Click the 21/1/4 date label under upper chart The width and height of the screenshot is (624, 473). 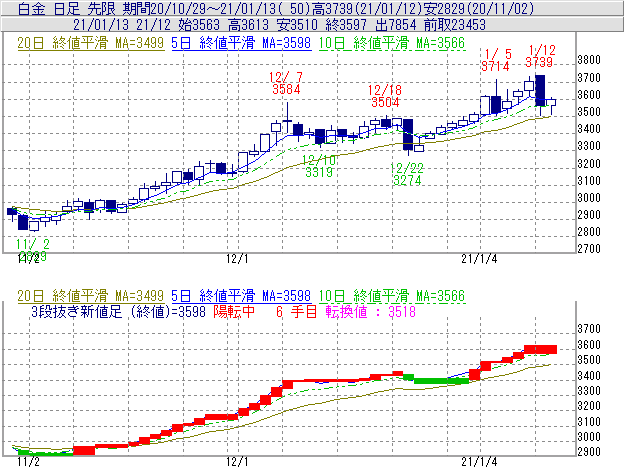(x=479, y=259)
